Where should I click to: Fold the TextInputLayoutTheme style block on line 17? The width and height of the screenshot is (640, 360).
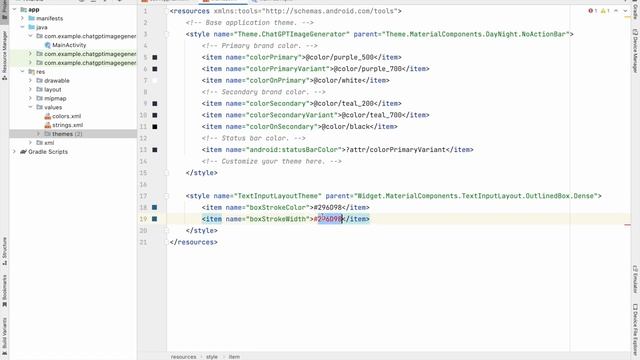[x=167, y=196]
